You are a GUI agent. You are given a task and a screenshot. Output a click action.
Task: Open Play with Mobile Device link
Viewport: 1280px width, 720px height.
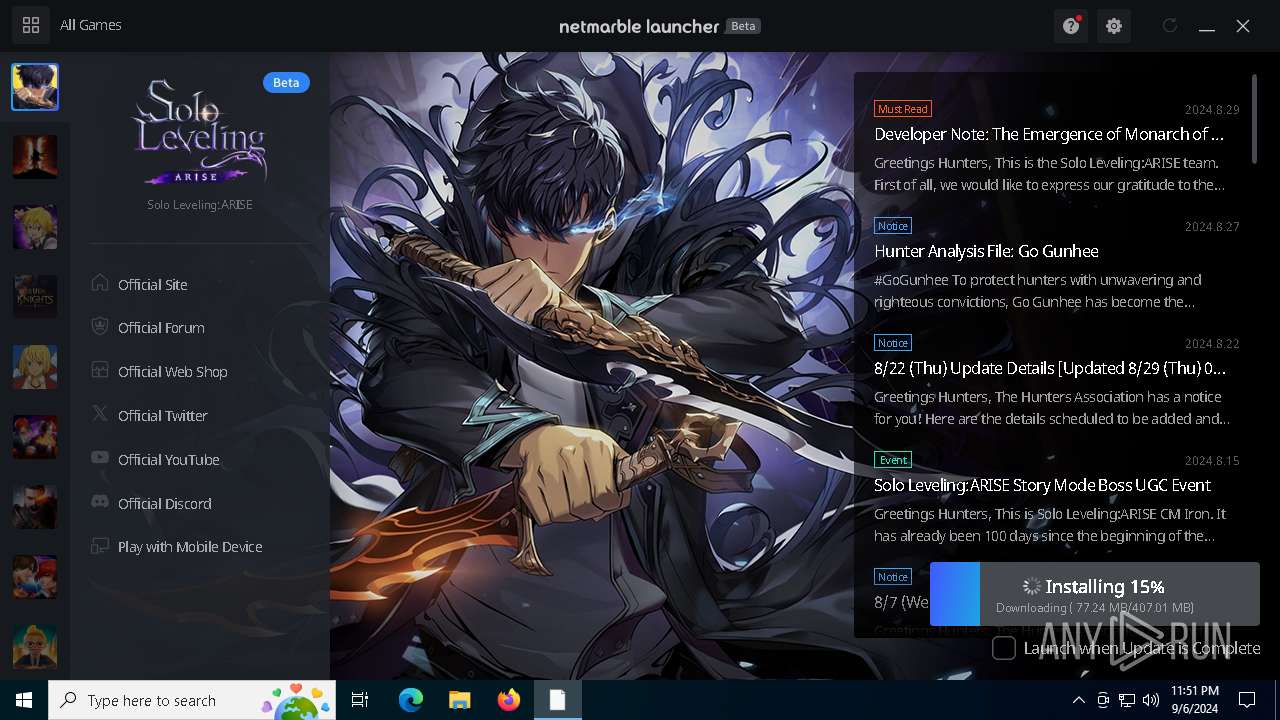click(x=190, y=547)
